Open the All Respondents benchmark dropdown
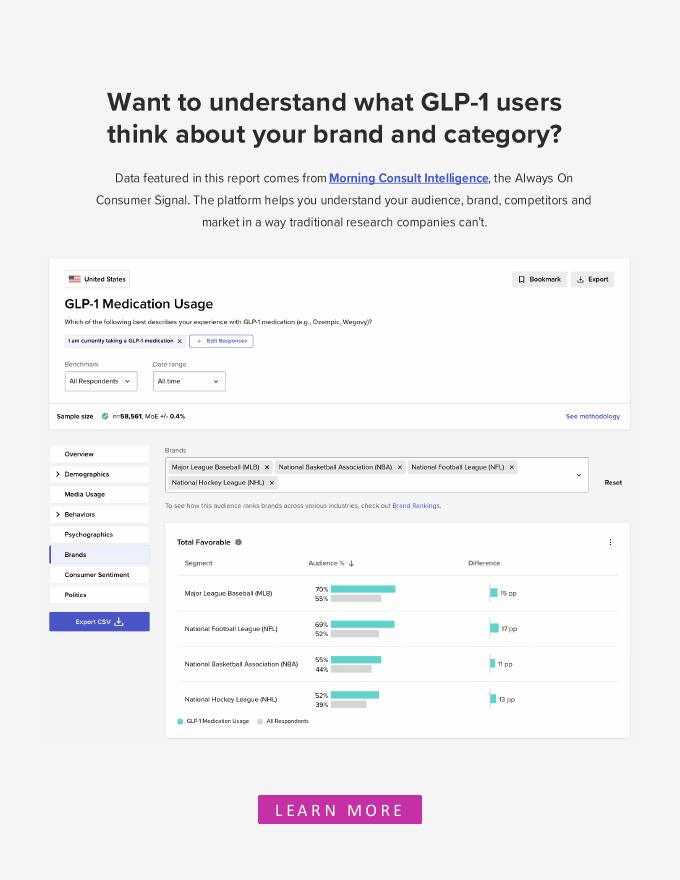The image size is (680, 880). [x=100, y=381]
